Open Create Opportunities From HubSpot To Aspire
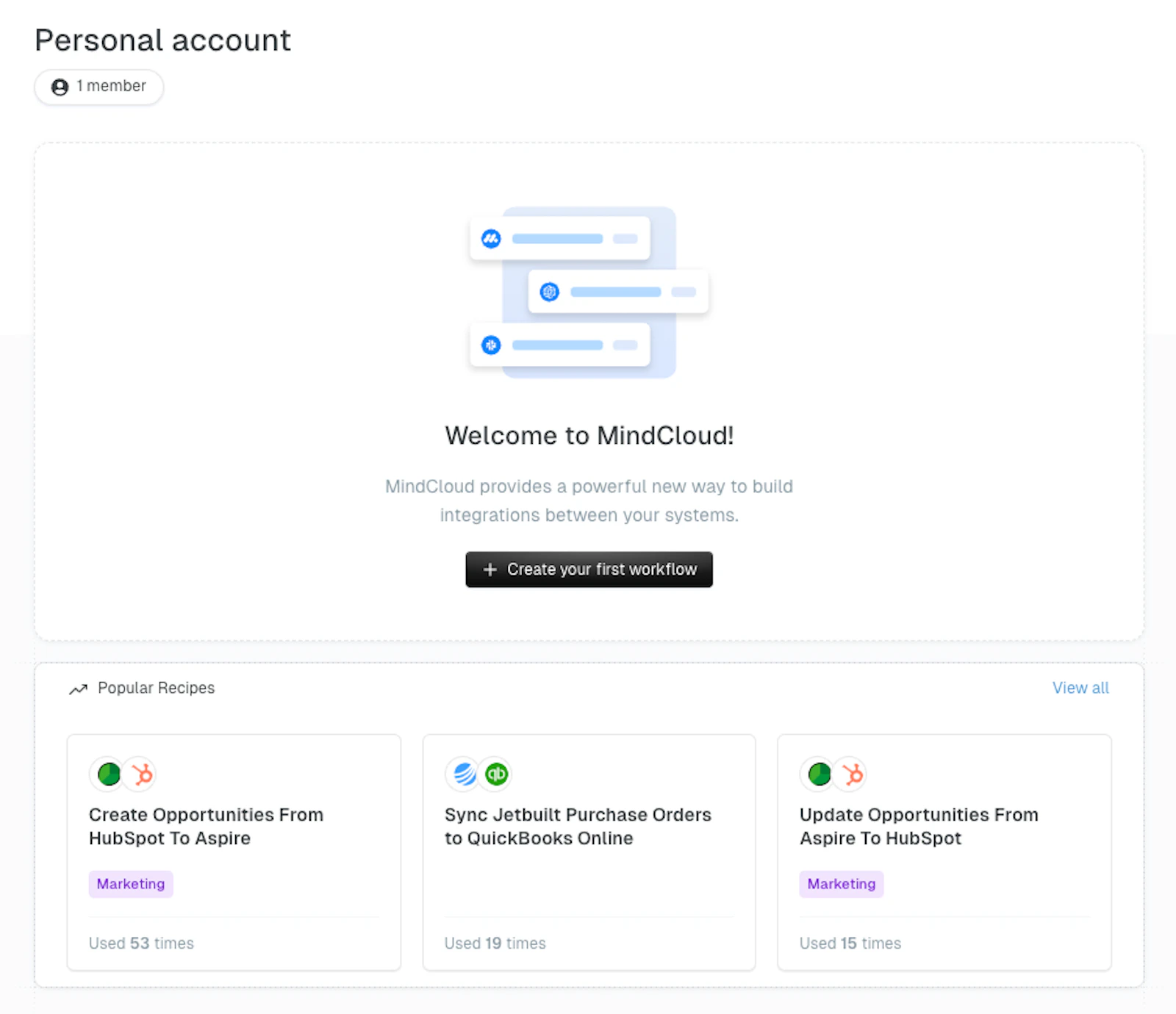The width and height of the screenshot is (1176, 1014). pyautogui.click(x=206, y=827)
